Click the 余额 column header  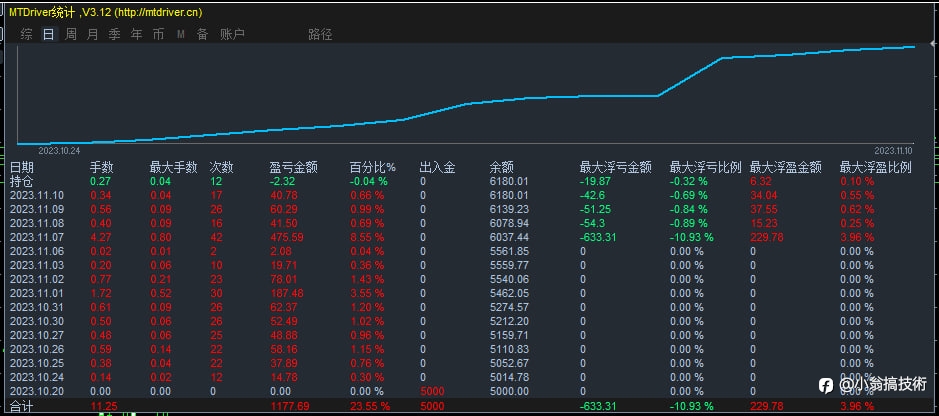501,168
